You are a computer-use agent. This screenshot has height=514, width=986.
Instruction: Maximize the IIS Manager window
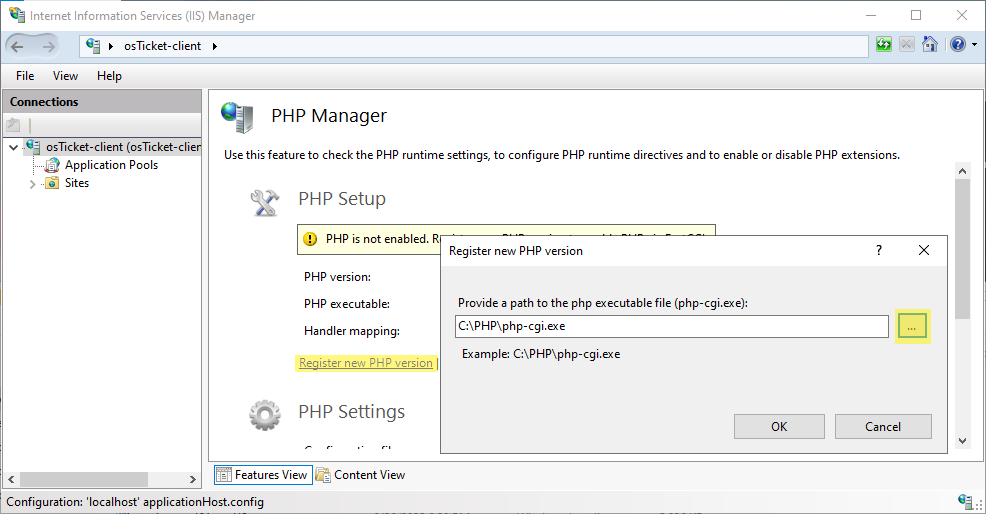(916, 15)
